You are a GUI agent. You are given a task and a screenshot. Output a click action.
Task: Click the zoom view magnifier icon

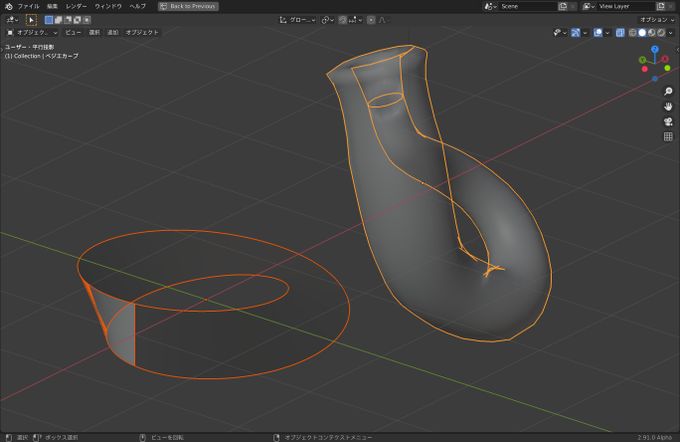668,91
